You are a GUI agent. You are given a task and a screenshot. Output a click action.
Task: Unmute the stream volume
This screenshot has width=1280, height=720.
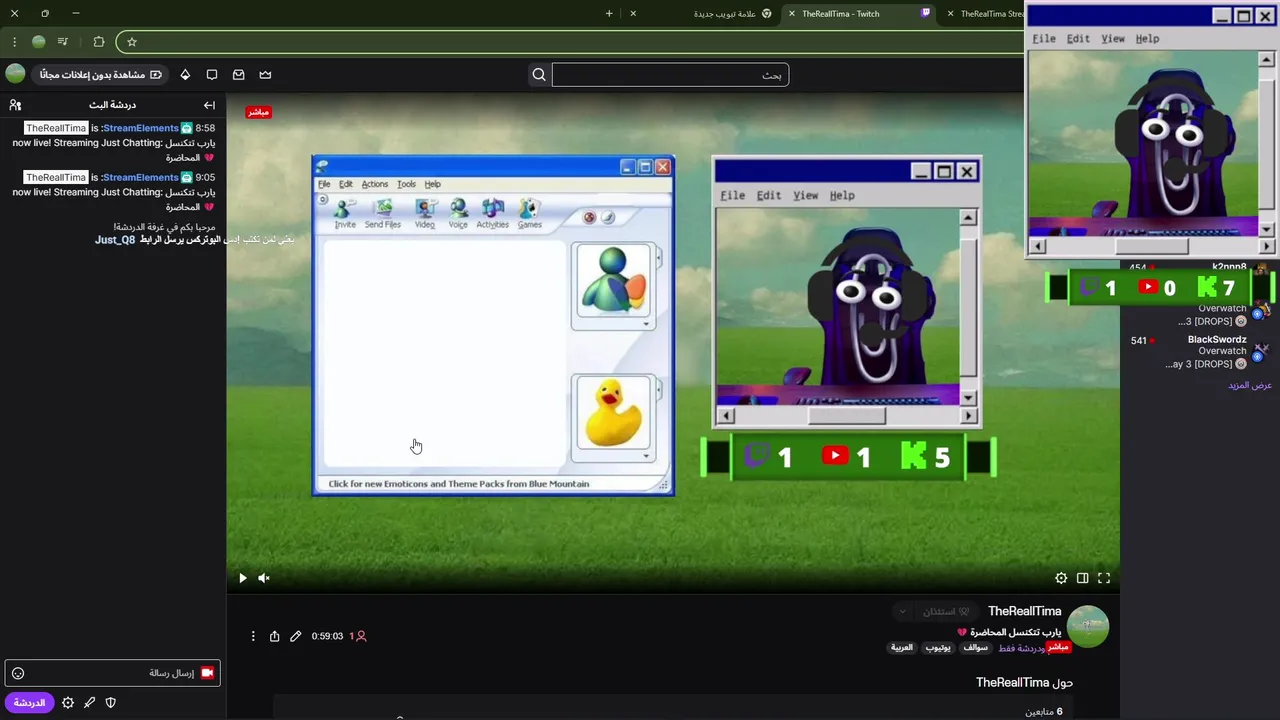click(264, 578)
